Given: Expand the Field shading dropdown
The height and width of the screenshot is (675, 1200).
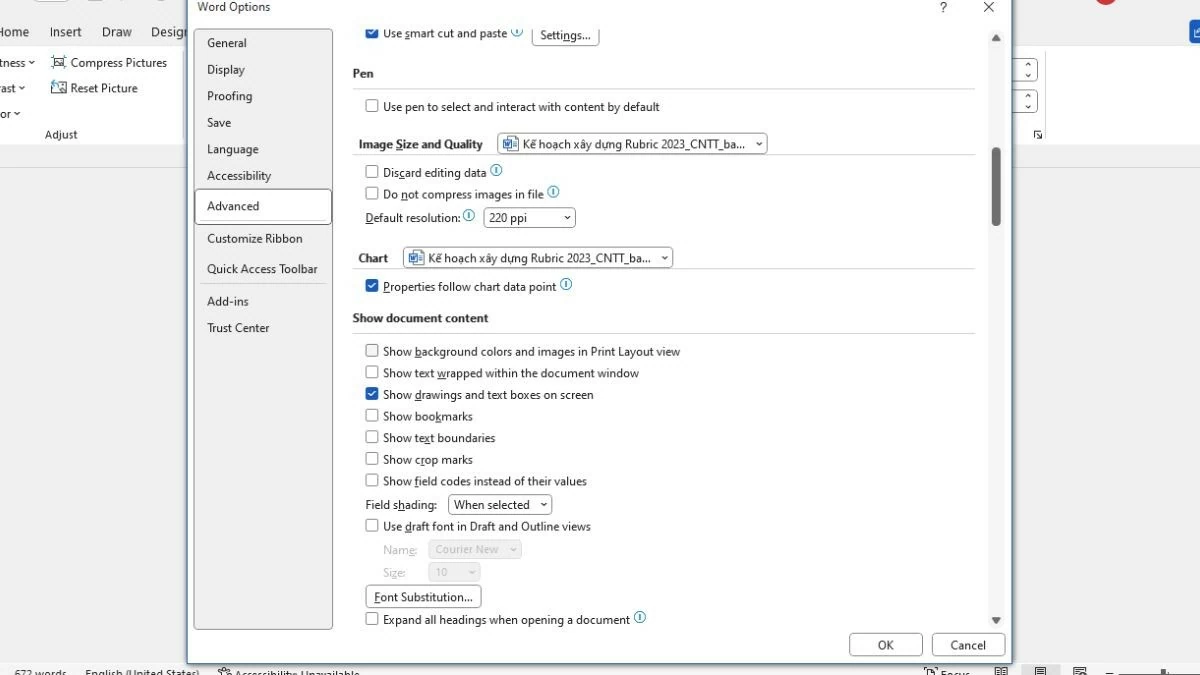Looking at the screenshot, I should tap(500, 505).
